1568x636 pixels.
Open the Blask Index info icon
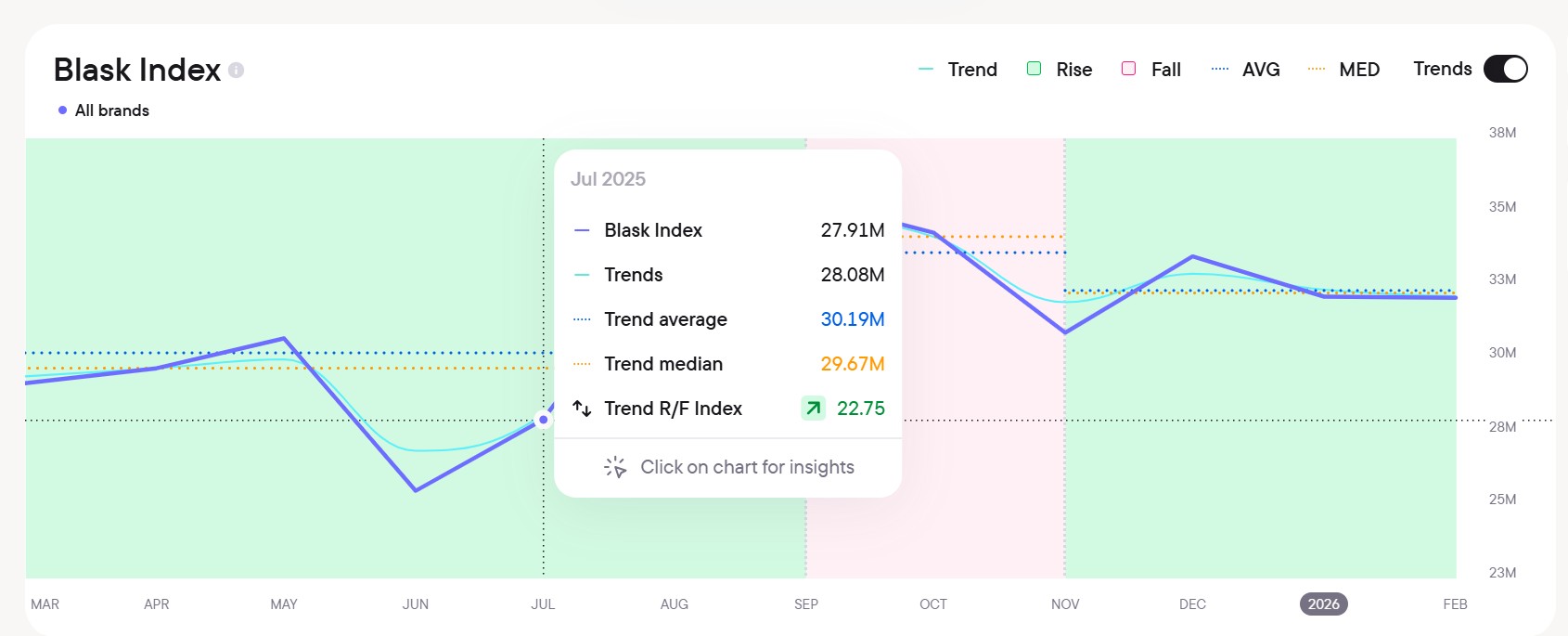pos(237,70)
